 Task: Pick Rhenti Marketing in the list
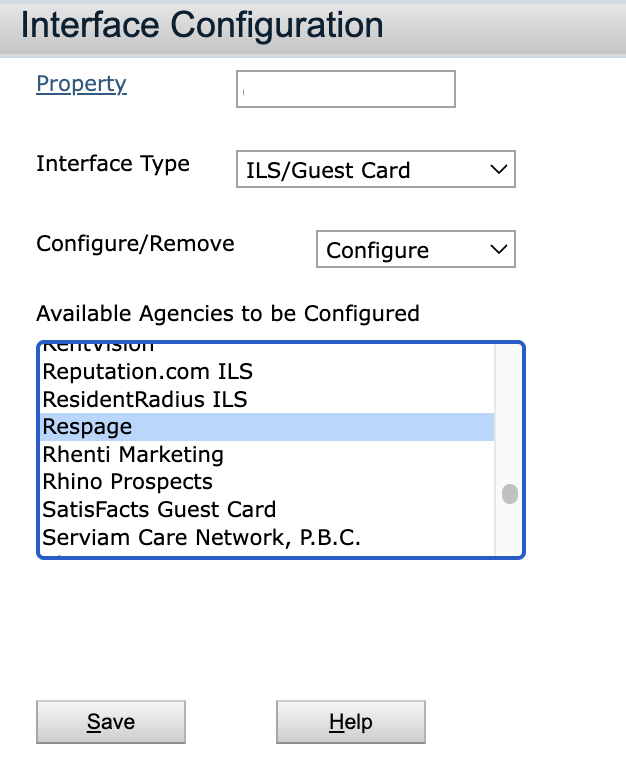click(132, 454)
